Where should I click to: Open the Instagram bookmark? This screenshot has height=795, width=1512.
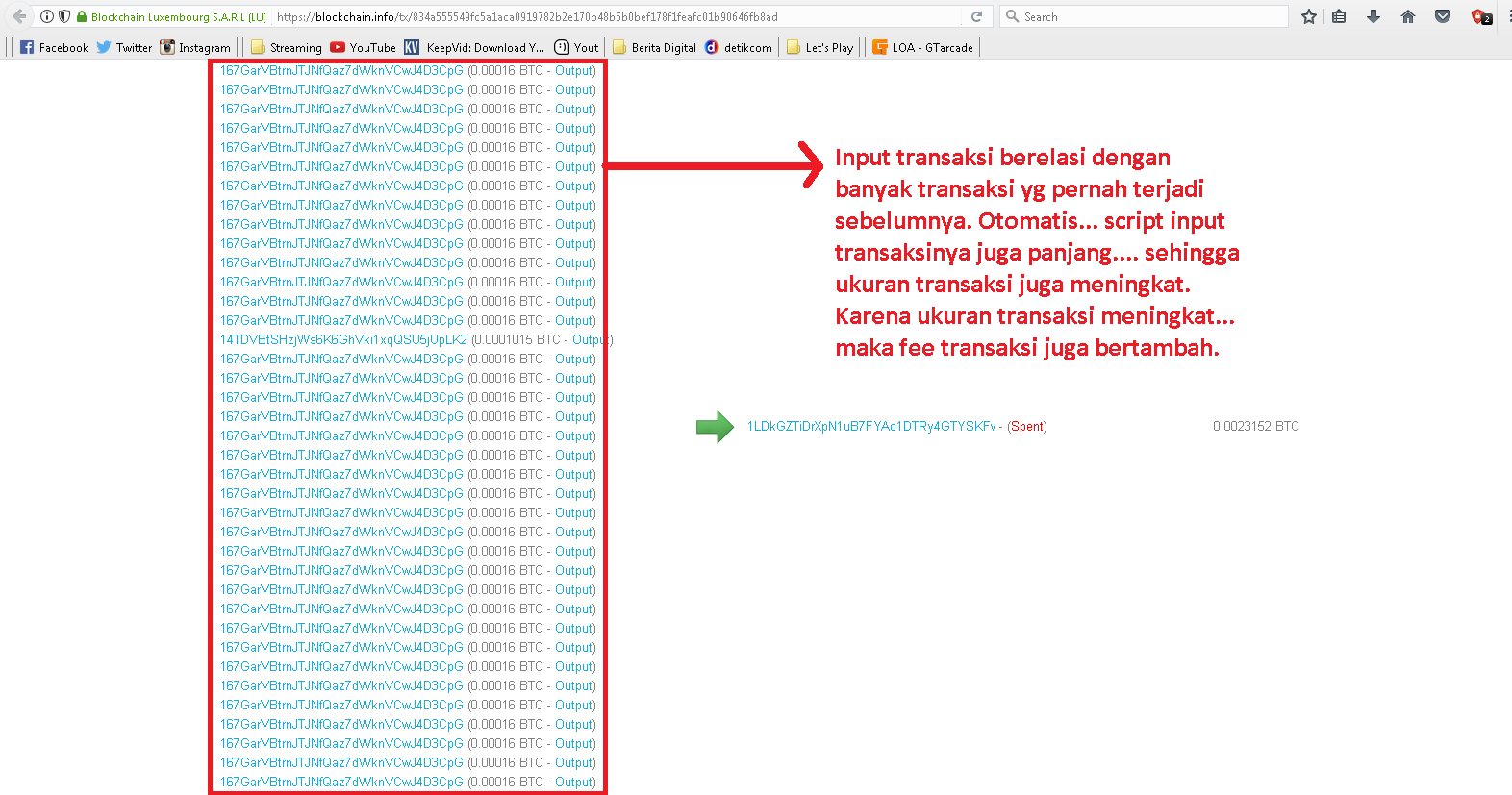(195, 47)
